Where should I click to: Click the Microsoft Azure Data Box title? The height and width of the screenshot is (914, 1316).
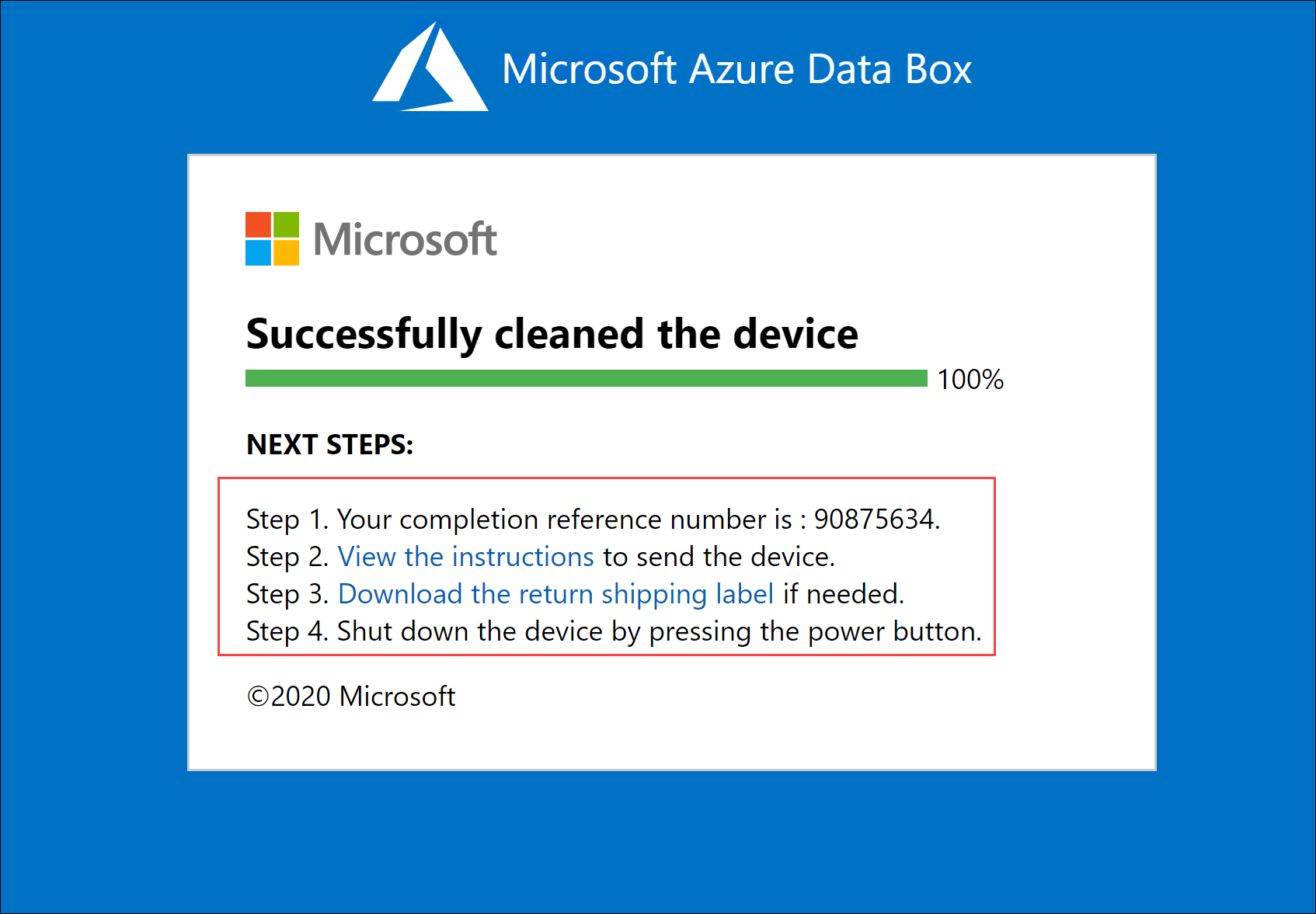coord(736,69)
